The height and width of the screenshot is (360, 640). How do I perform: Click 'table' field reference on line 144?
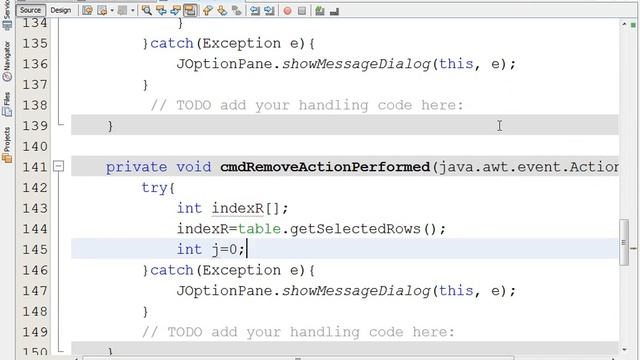[x=259, y=229]
